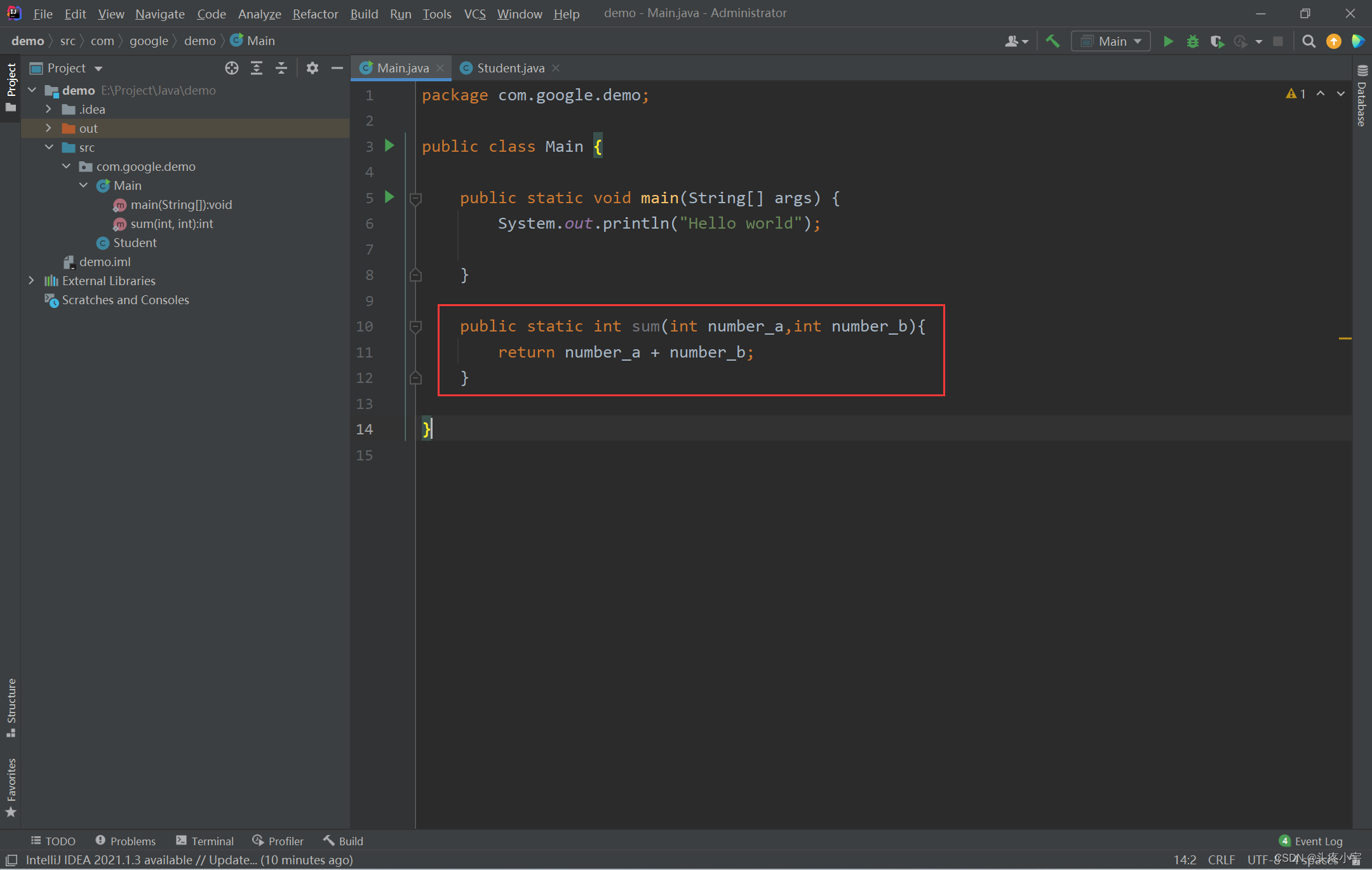Viewport: 1372px width, 870px height.
Task: Open Main run configuration dropdown
Action: 1111,41
